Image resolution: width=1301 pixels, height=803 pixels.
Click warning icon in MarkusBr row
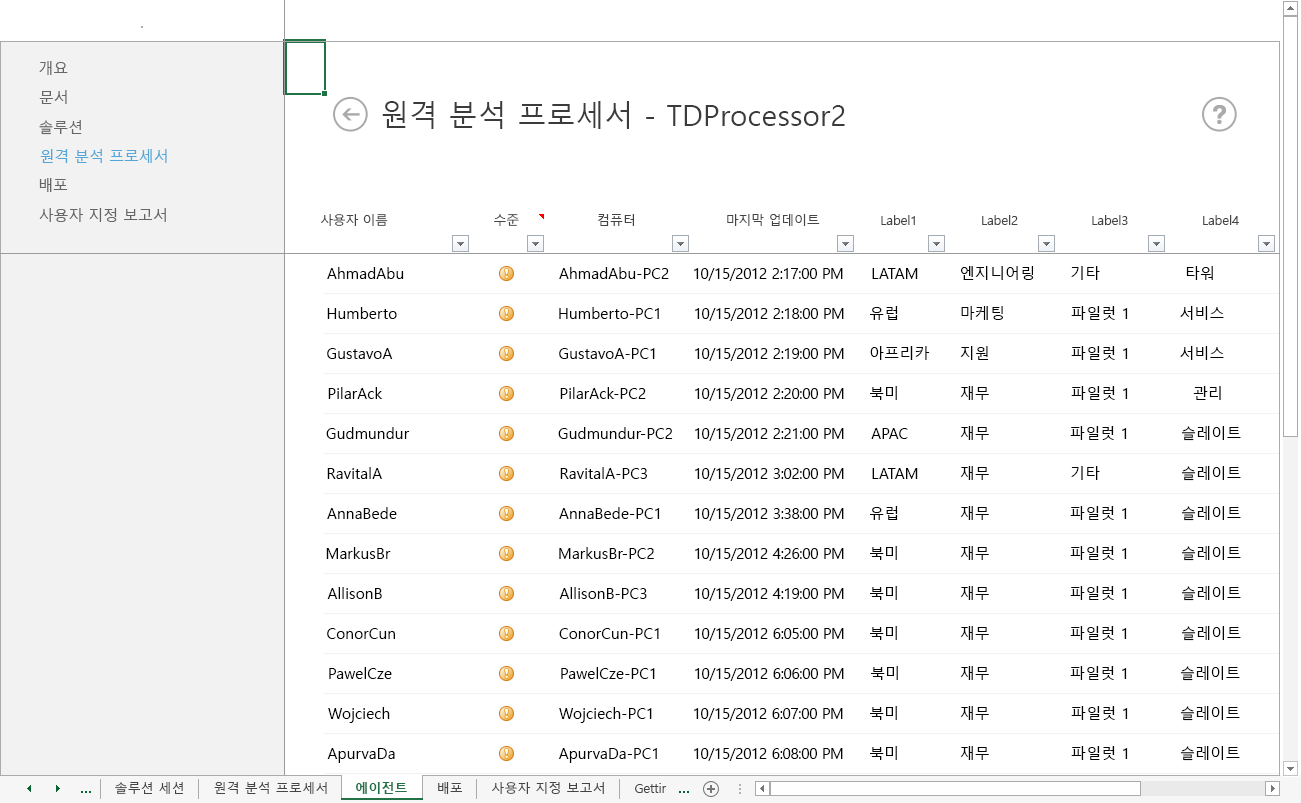tap(506, 553)
